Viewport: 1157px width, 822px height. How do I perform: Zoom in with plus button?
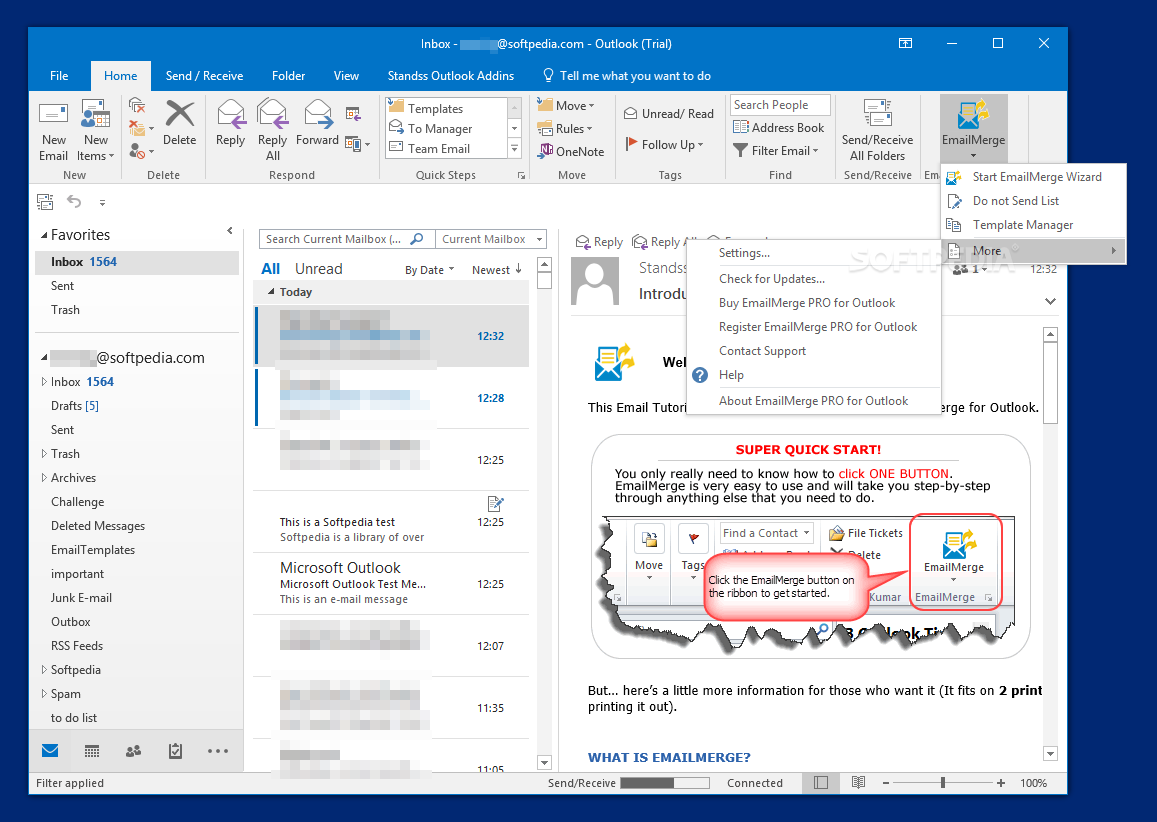1001,783
